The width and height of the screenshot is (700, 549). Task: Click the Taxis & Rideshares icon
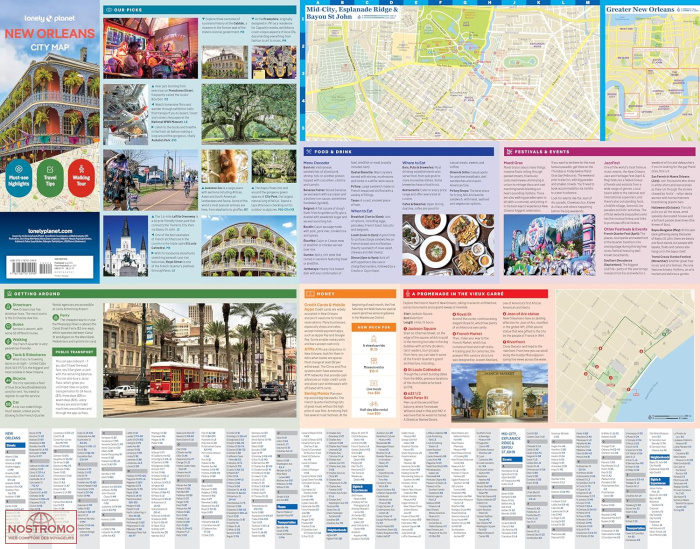click(x=8, y=356)
